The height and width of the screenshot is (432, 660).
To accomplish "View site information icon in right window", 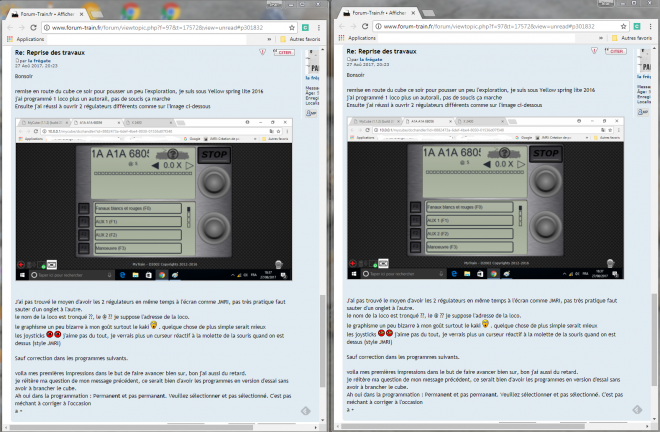I will (378, 27).
